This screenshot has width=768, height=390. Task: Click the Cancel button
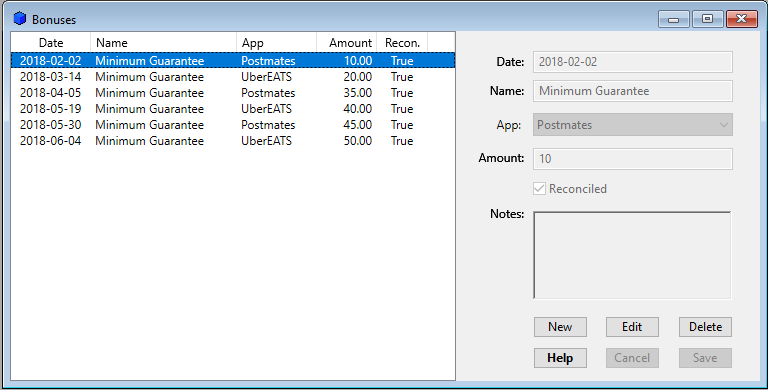tap(632, 358)
